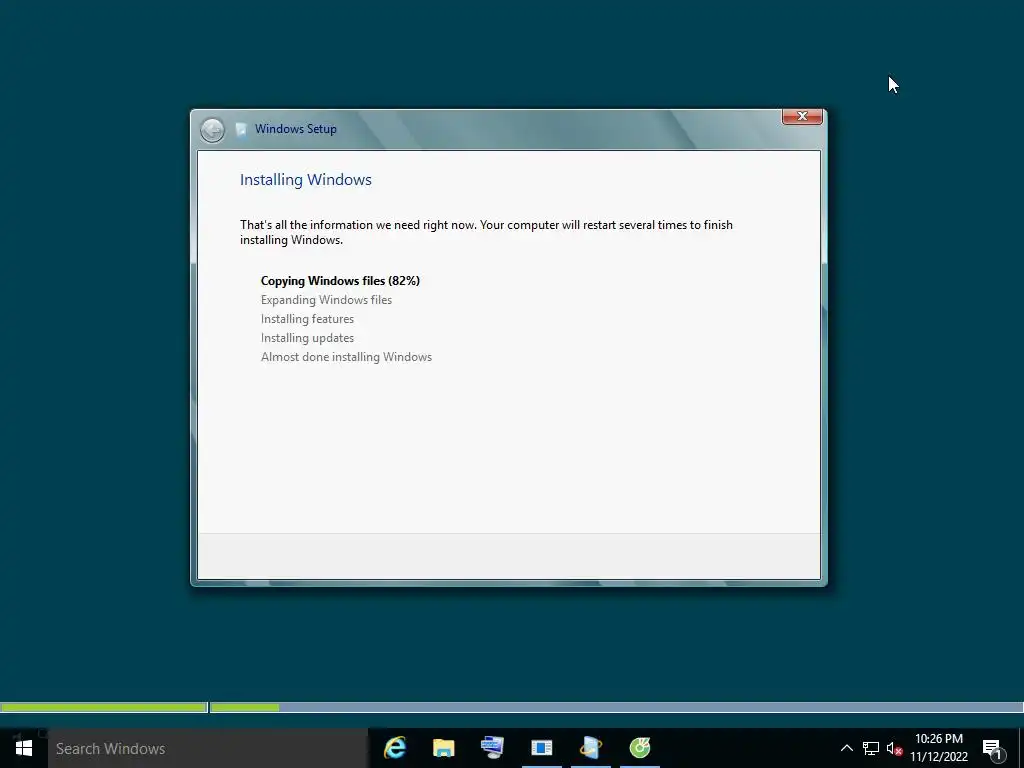Open File Explorer from the taskbar
Image resolution: width=1024 pixels, height=768 pixels.
point(443,748)
